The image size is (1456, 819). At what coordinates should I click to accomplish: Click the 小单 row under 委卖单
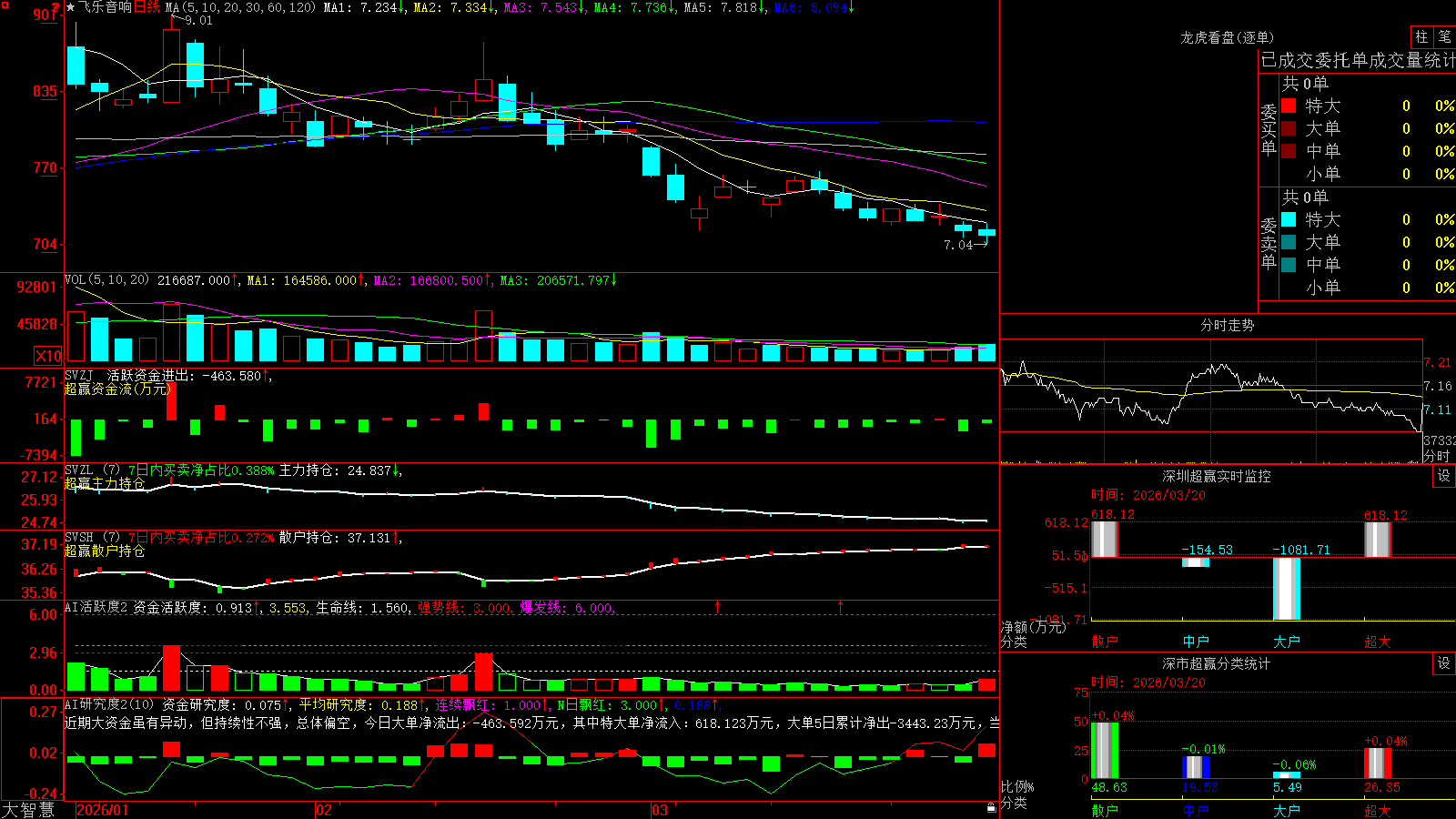coord(1368,288)
